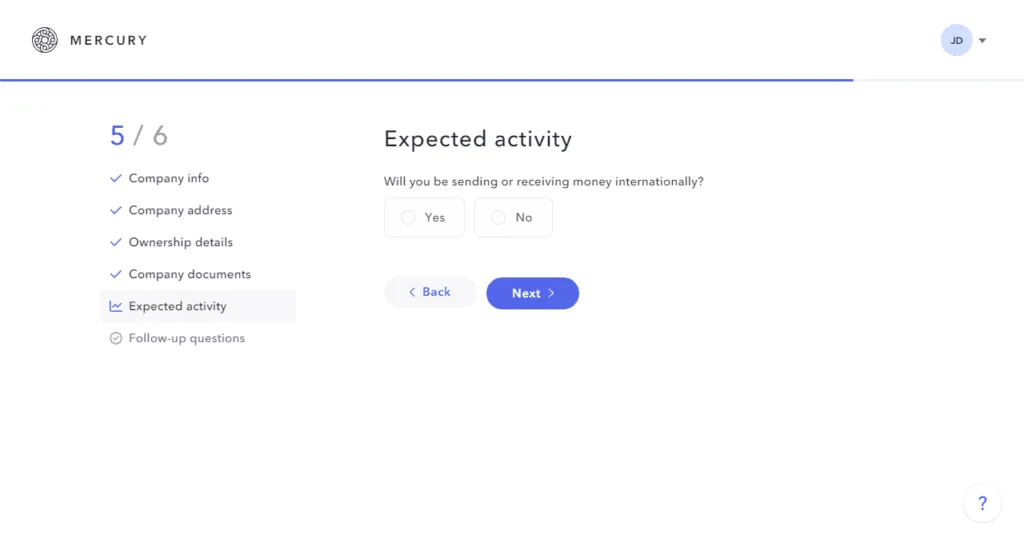The image size is (1024, 538).
Task: Click the Next button
Action: (532, 293)
